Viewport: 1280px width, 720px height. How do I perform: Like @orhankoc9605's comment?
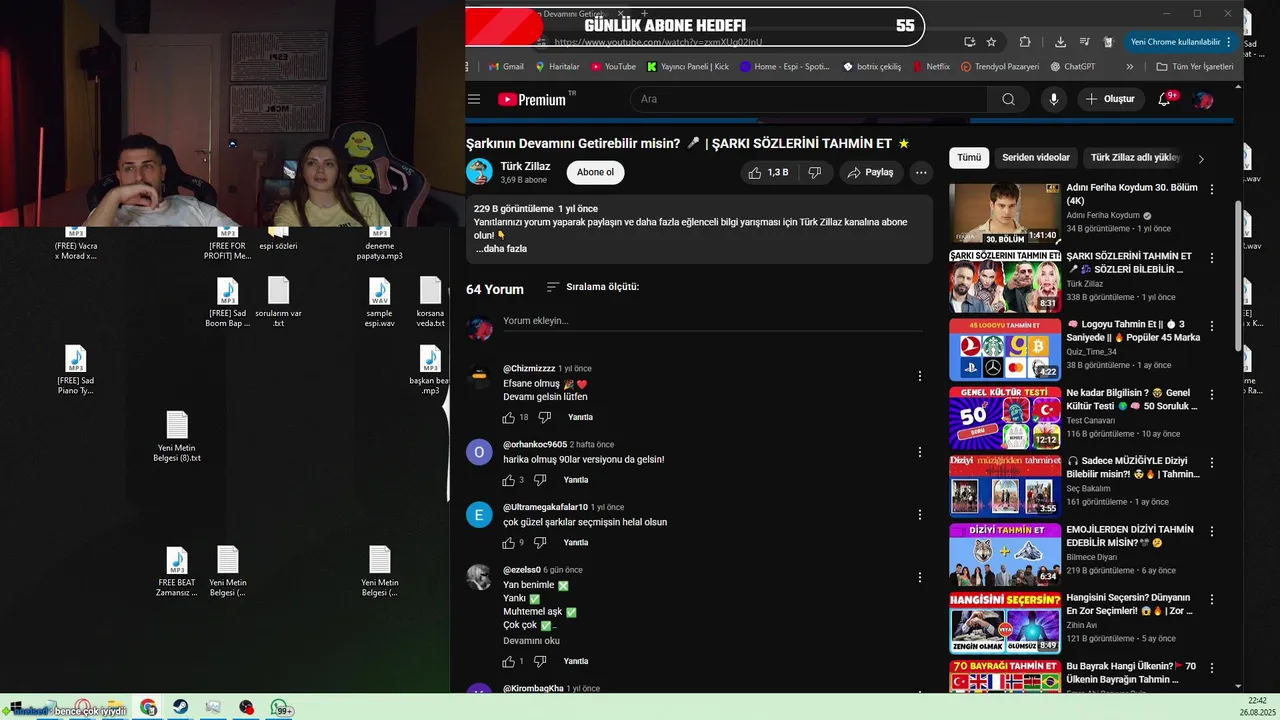[508, 480]
